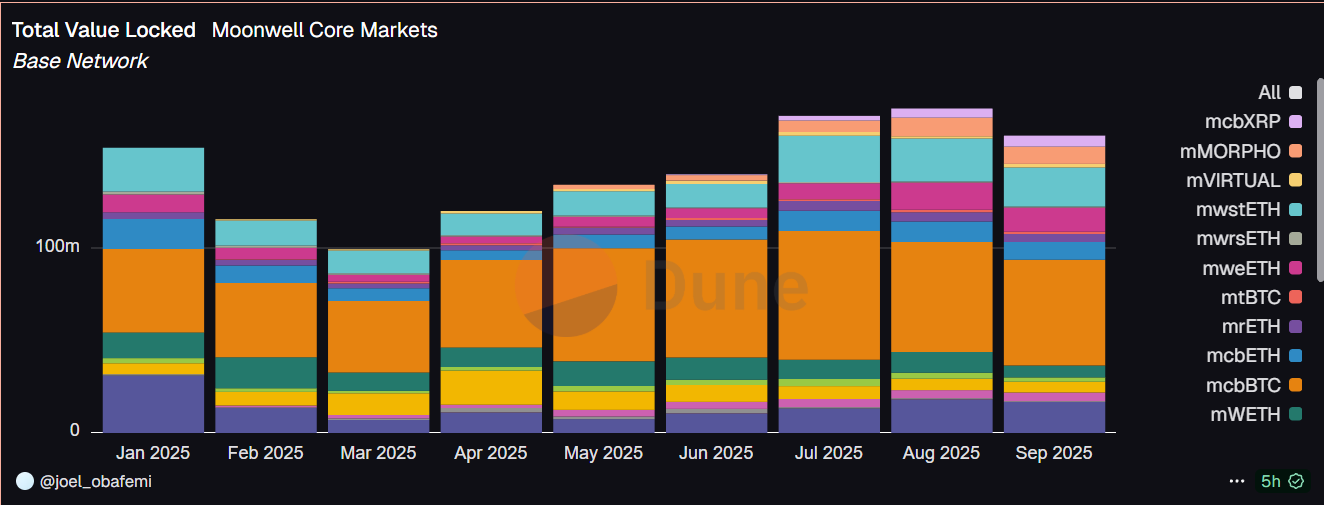This screenshot has width=1324, height=505.
Task: Click the mWETH legend label
Action: [1245, 414]
